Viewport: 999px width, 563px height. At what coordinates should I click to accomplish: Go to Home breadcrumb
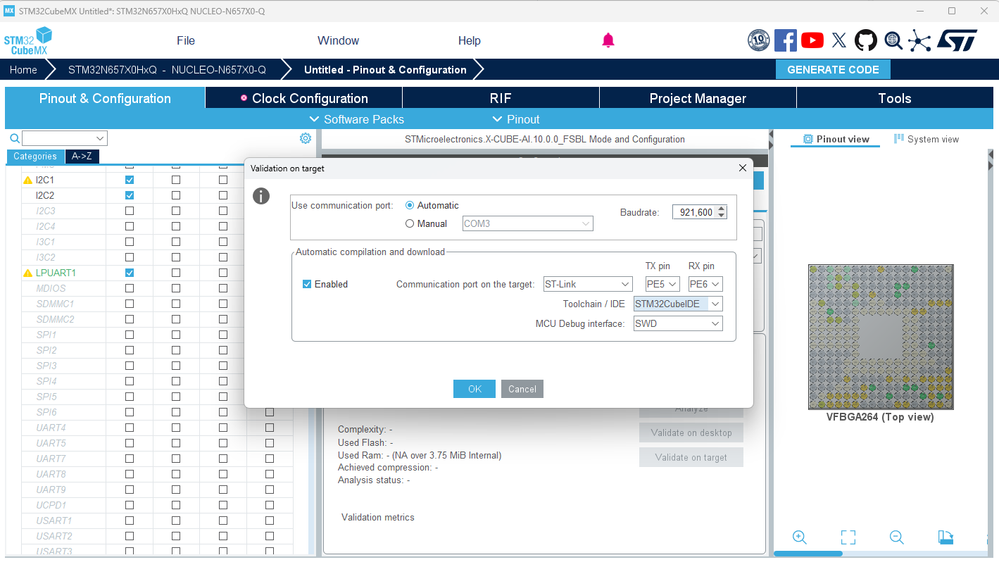[x=24, y=69]
